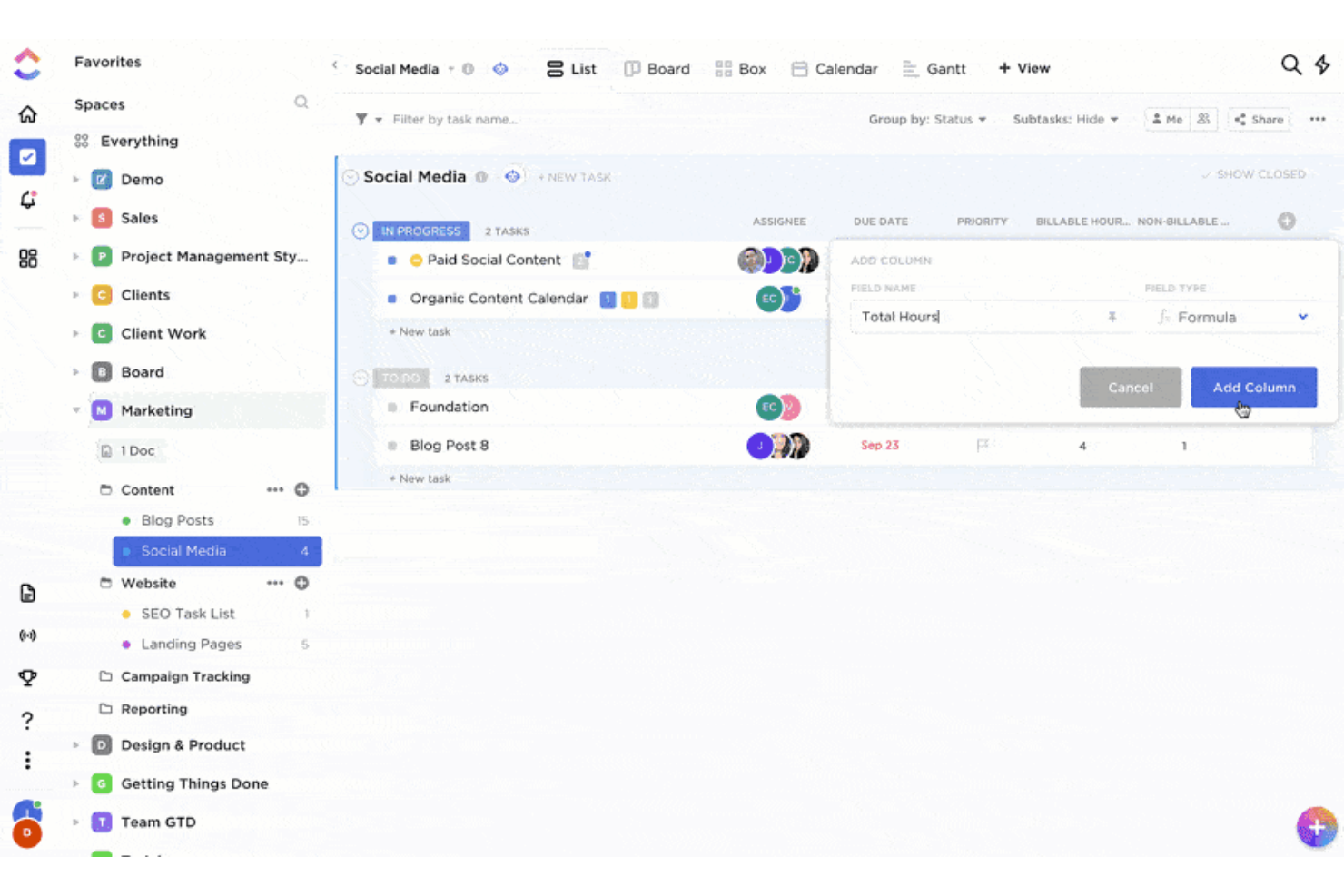Image resolution: width=1344 pixels, height=896 pixels.
Task: Collapse the In Progress task group
Action: tap(362, 231)
